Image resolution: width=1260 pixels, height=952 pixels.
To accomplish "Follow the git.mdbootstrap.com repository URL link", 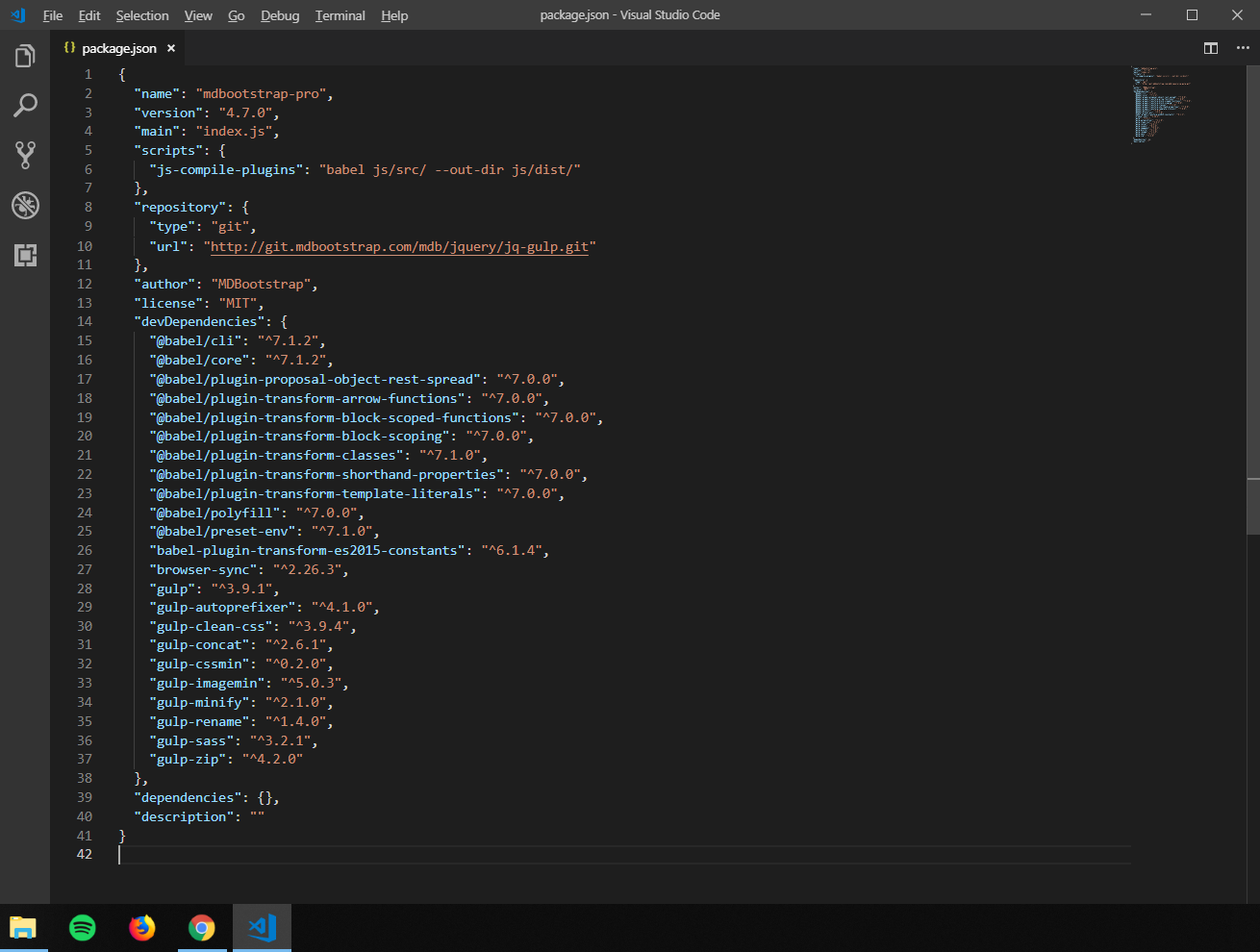I will [x=399, y=246].
